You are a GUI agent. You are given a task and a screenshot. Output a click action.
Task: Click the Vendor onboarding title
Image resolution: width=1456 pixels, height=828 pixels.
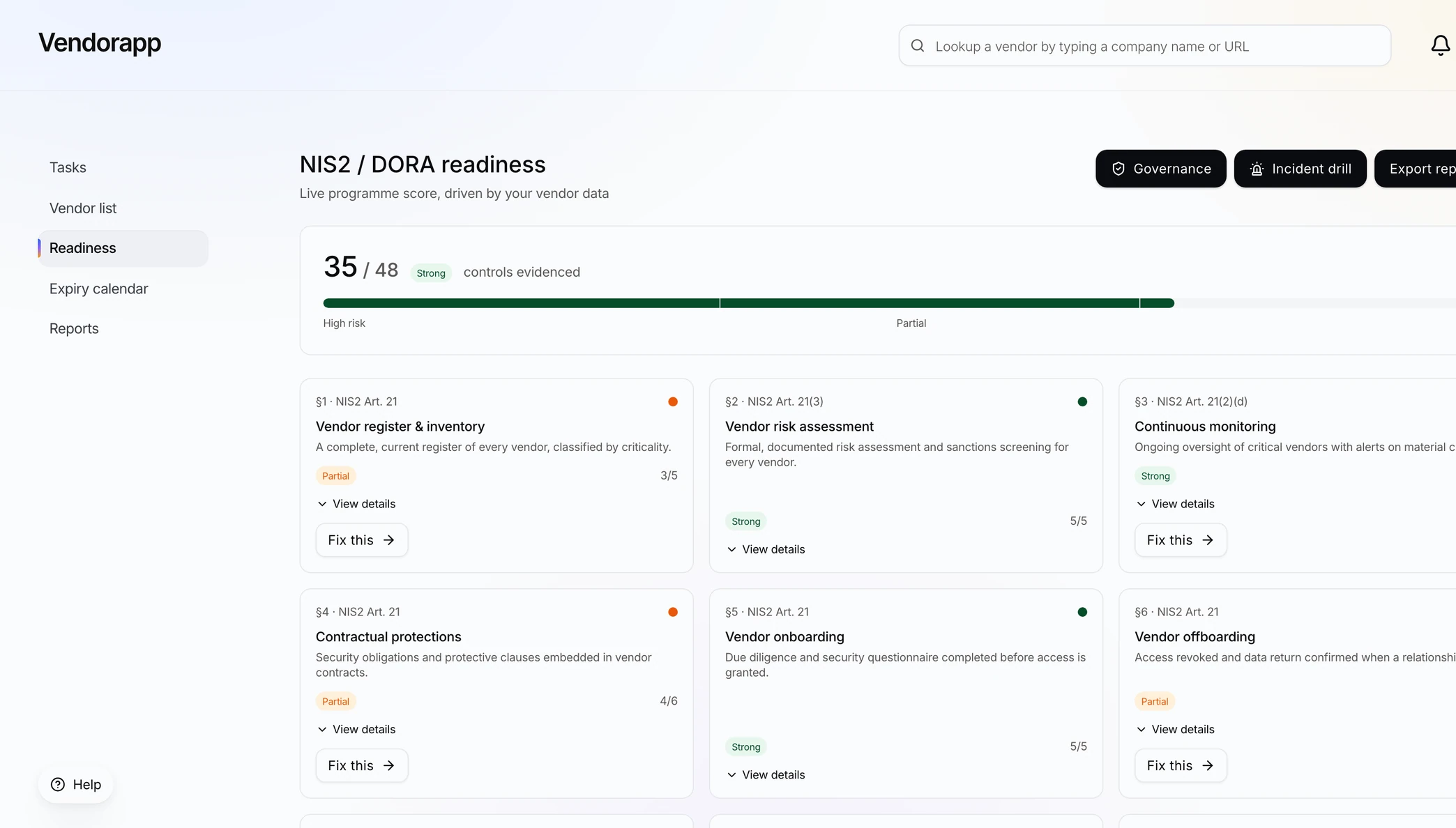point(784,637)
